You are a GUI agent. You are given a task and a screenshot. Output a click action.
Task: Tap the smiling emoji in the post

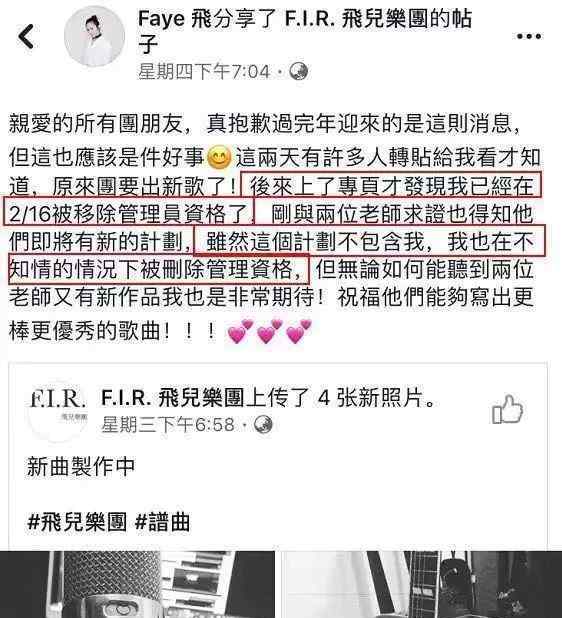pos(219,158)
